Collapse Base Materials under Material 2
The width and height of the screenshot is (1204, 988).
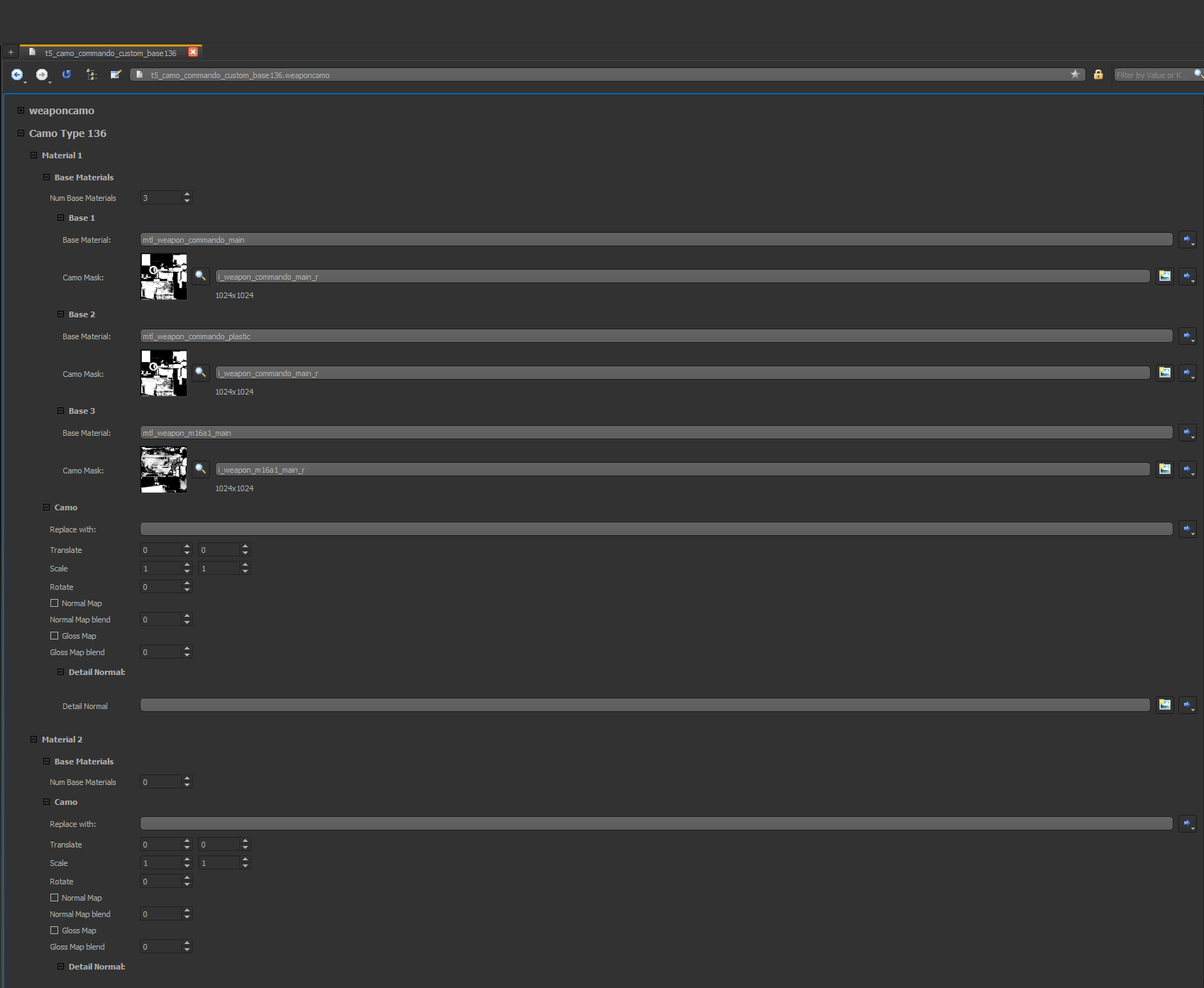click(46, 762)
